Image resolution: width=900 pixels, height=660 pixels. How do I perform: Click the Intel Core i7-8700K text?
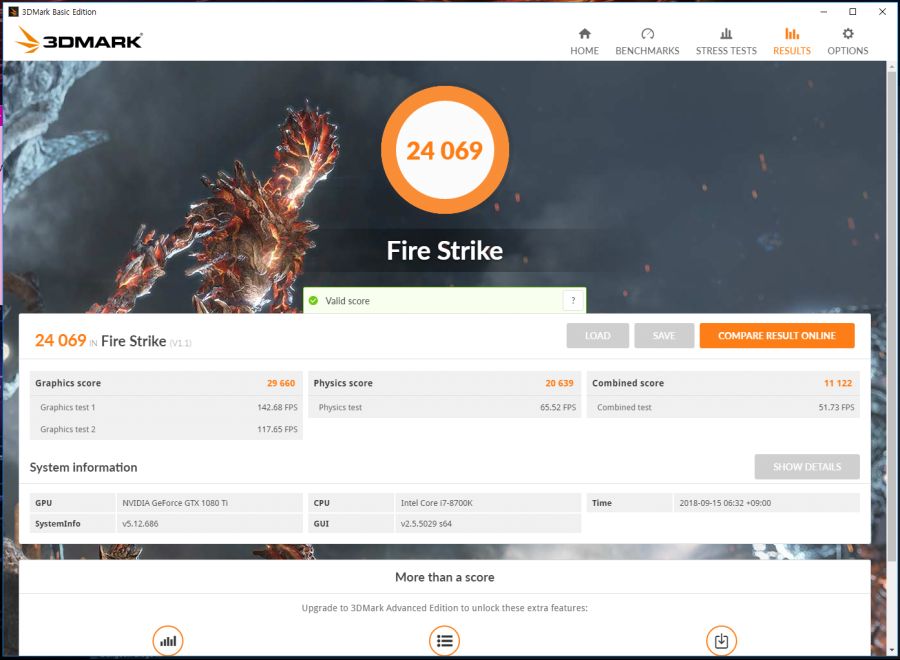point(436,503)
